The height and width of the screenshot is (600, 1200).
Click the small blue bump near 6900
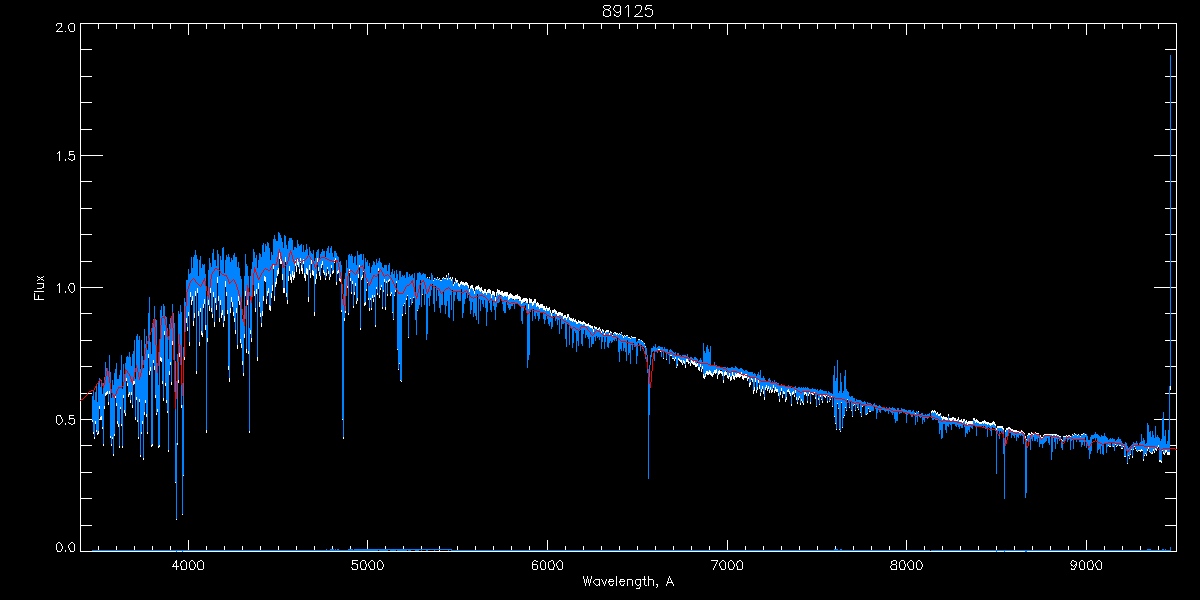click(x=707, y=358)
